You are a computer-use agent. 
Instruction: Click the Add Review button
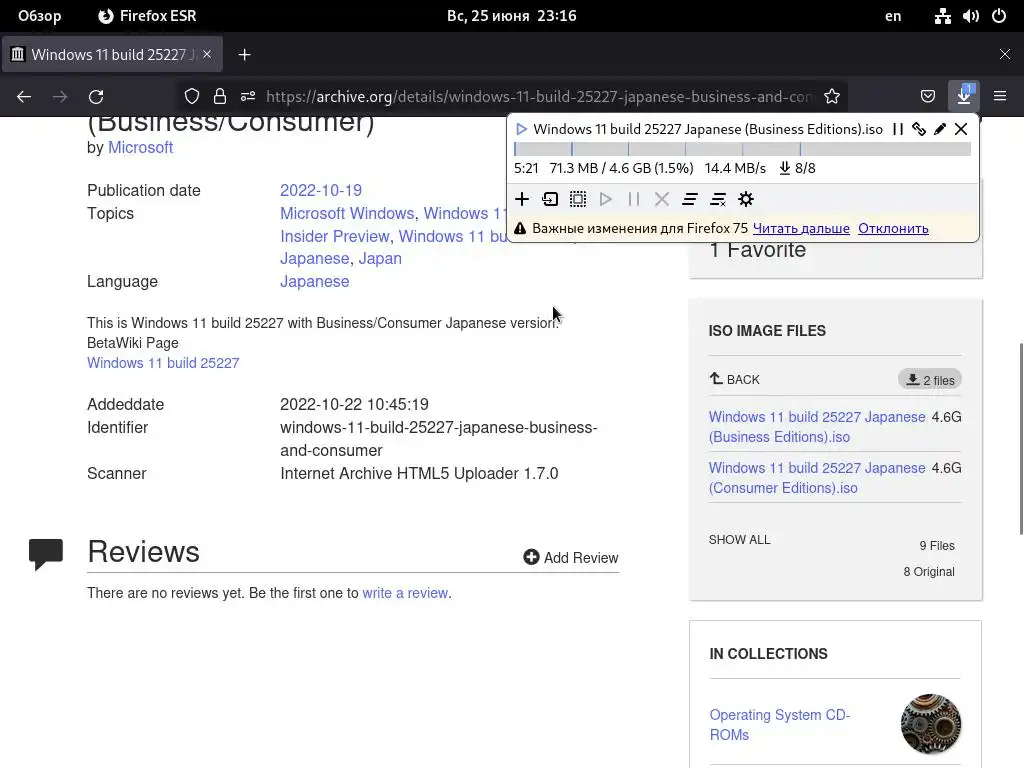click(x=571, y=557)
